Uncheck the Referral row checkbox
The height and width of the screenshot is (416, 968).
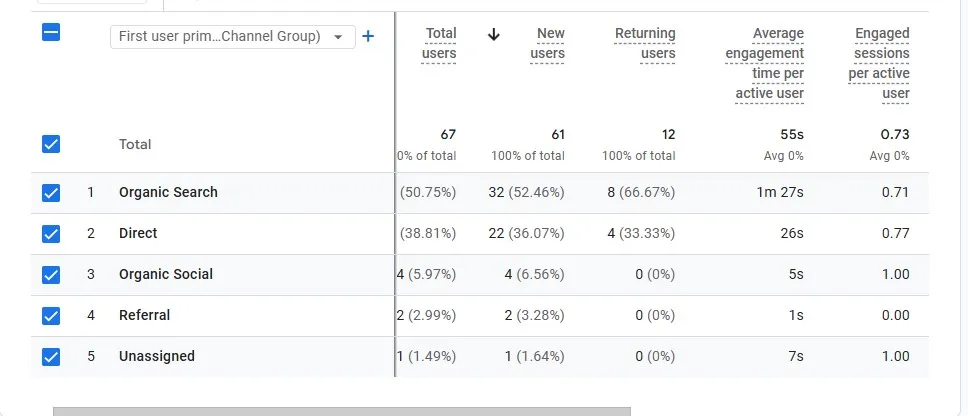pyautogui.click(x=51, y=316)
